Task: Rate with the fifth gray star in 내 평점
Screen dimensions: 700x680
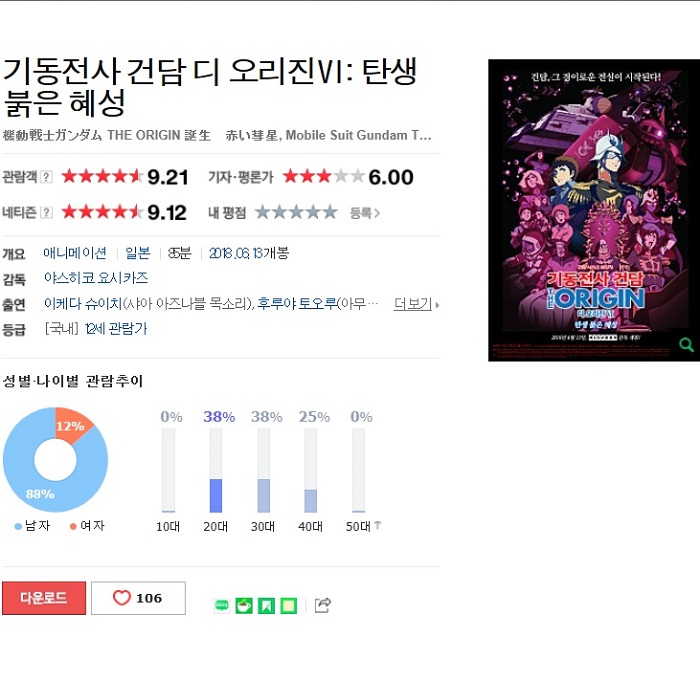Action: tap(330, 212)
